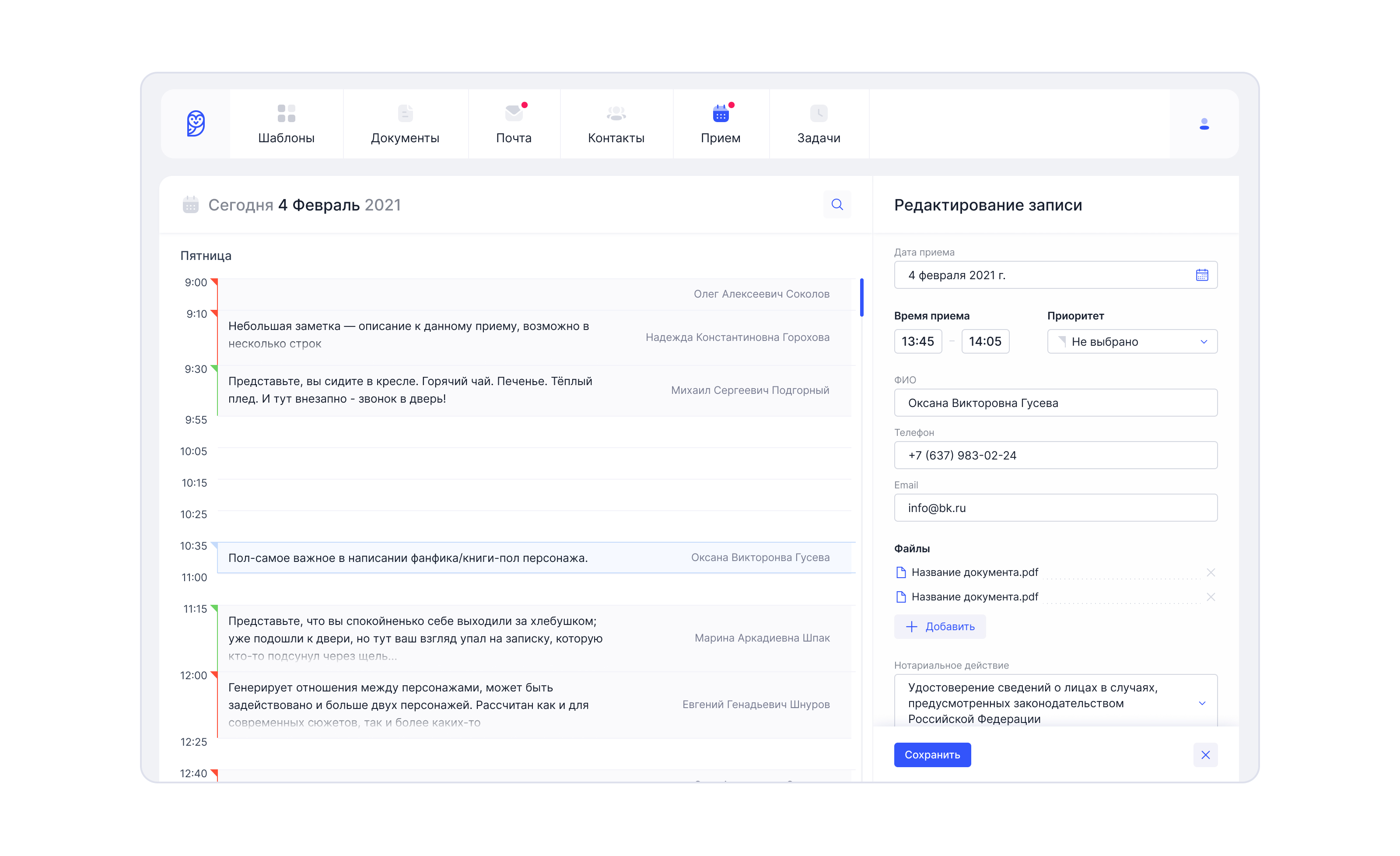Switch to Документы tab
Screen dimensions: 1400x856
[x=405, y=124]
